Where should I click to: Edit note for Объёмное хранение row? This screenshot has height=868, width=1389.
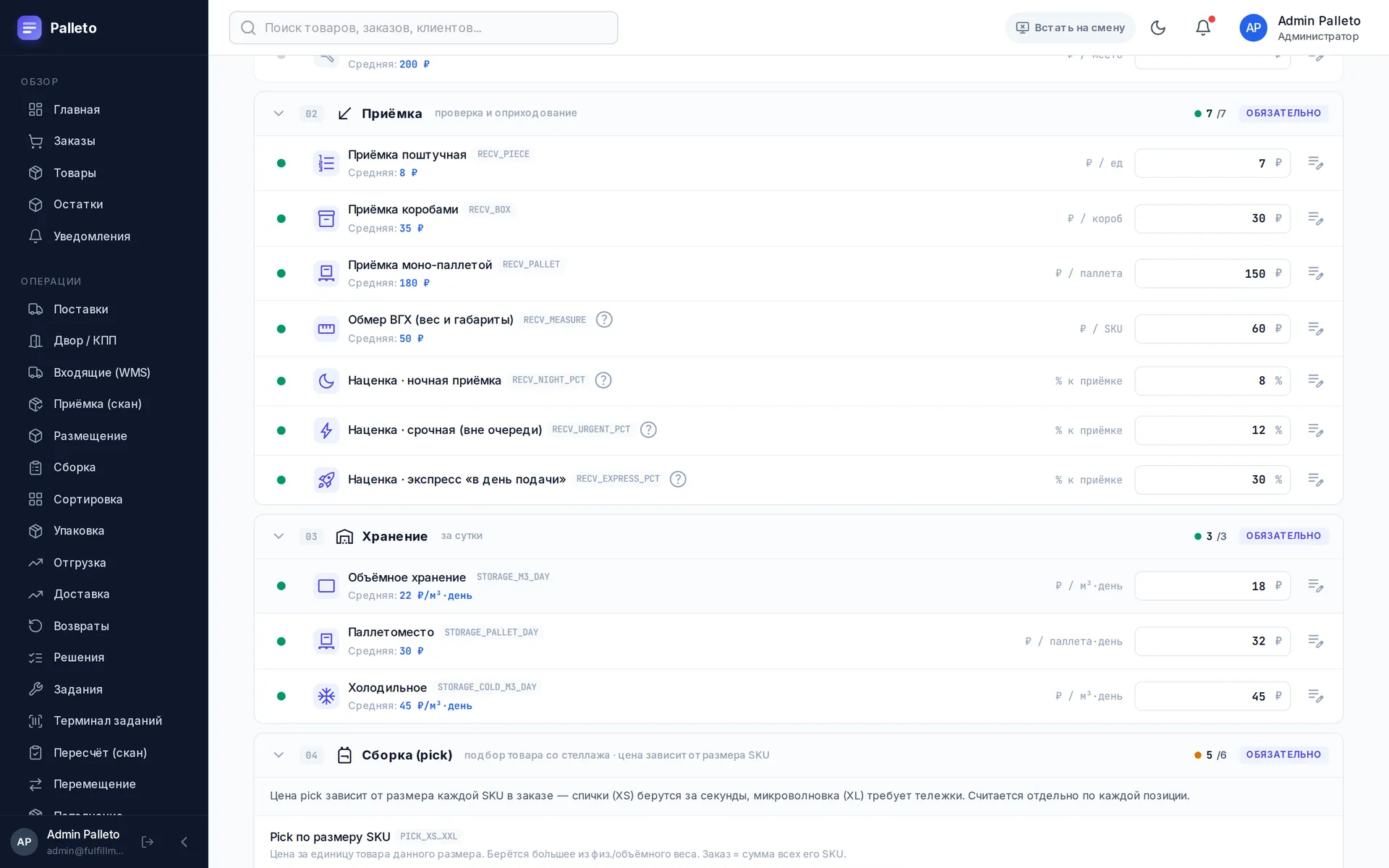click(x=1315, y=586)
